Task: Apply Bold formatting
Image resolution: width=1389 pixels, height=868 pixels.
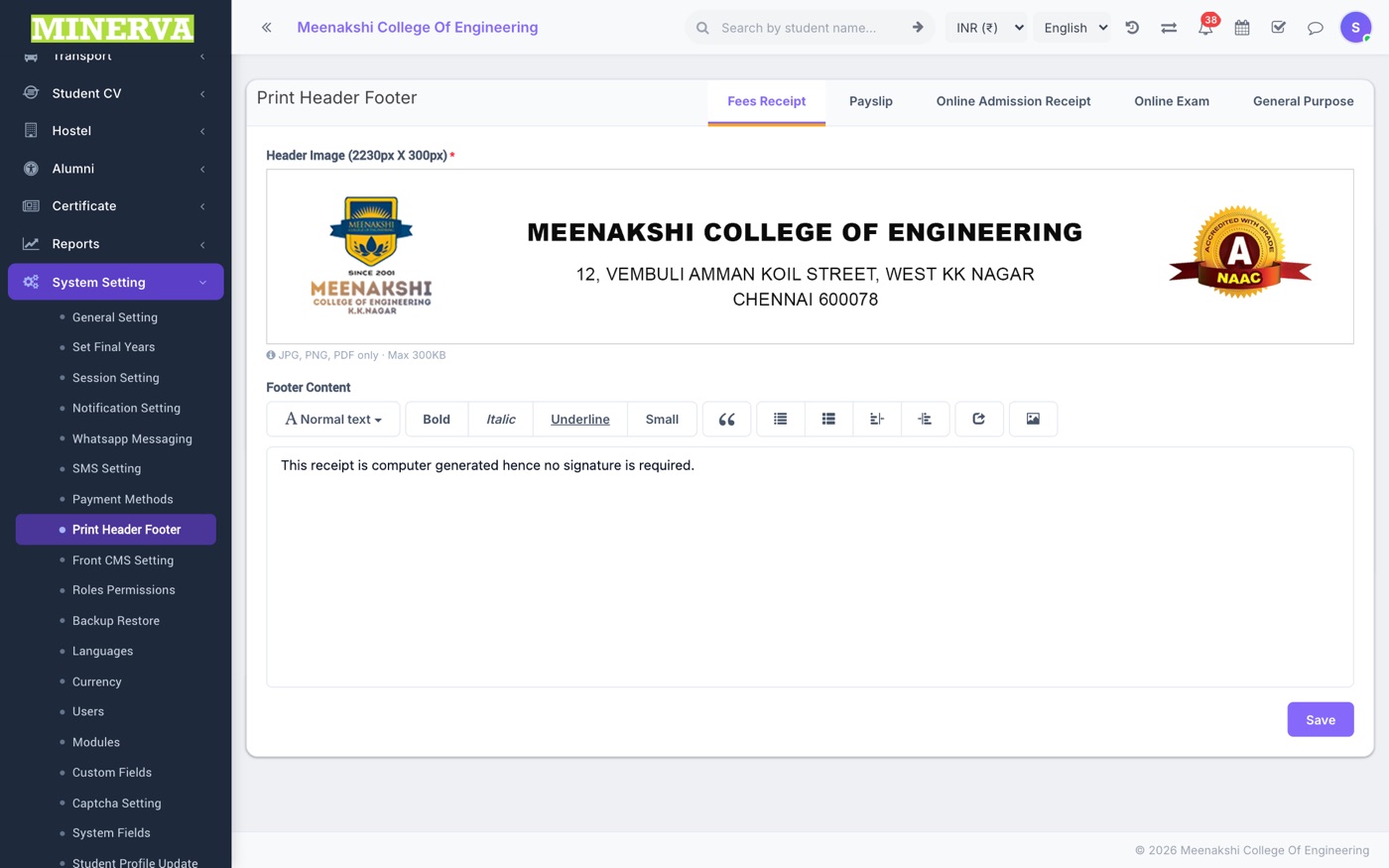Action: (437, 419)
